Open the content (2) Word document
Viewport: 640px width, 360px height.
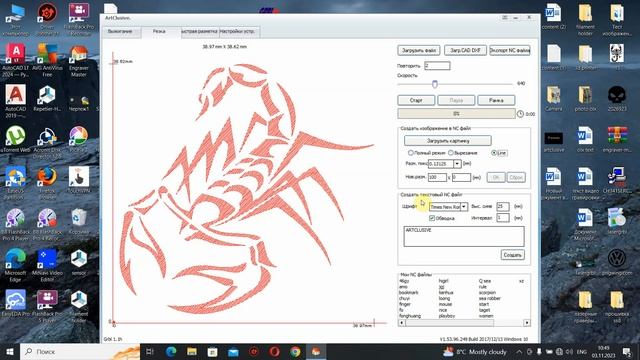coord(553,17)
